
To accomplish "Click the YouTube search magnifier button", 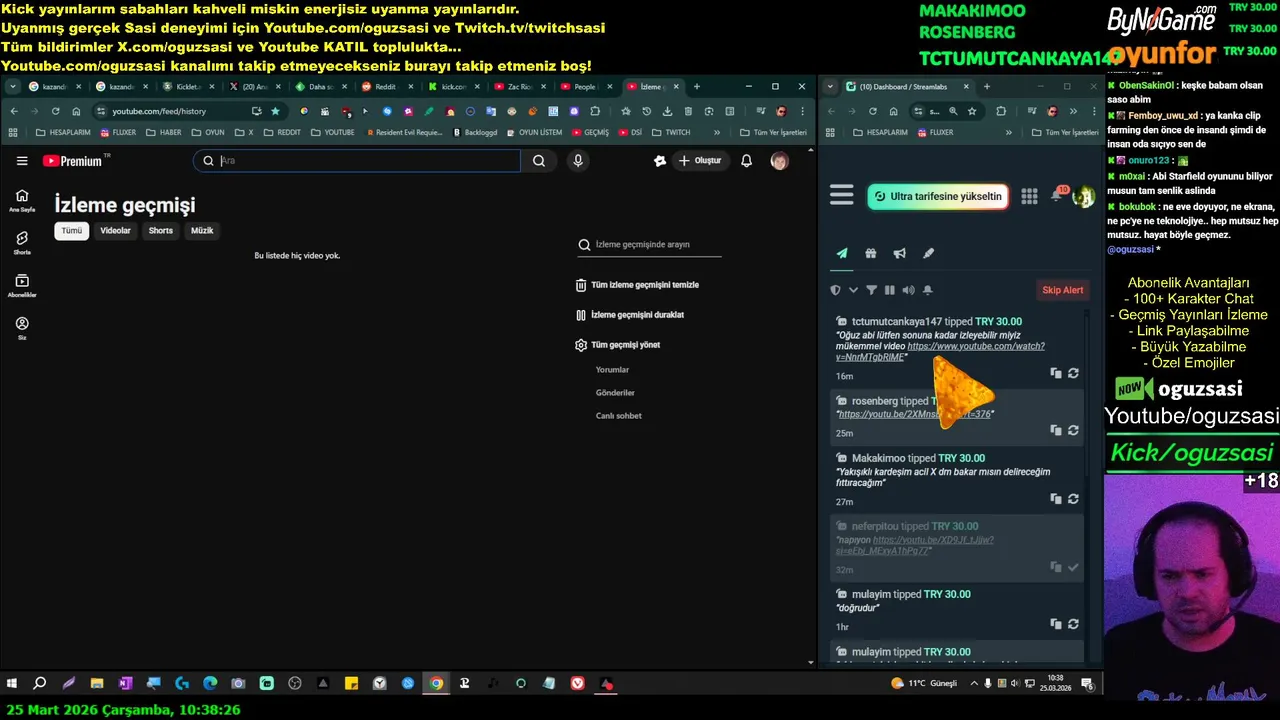I will click(x=539, y=161).
